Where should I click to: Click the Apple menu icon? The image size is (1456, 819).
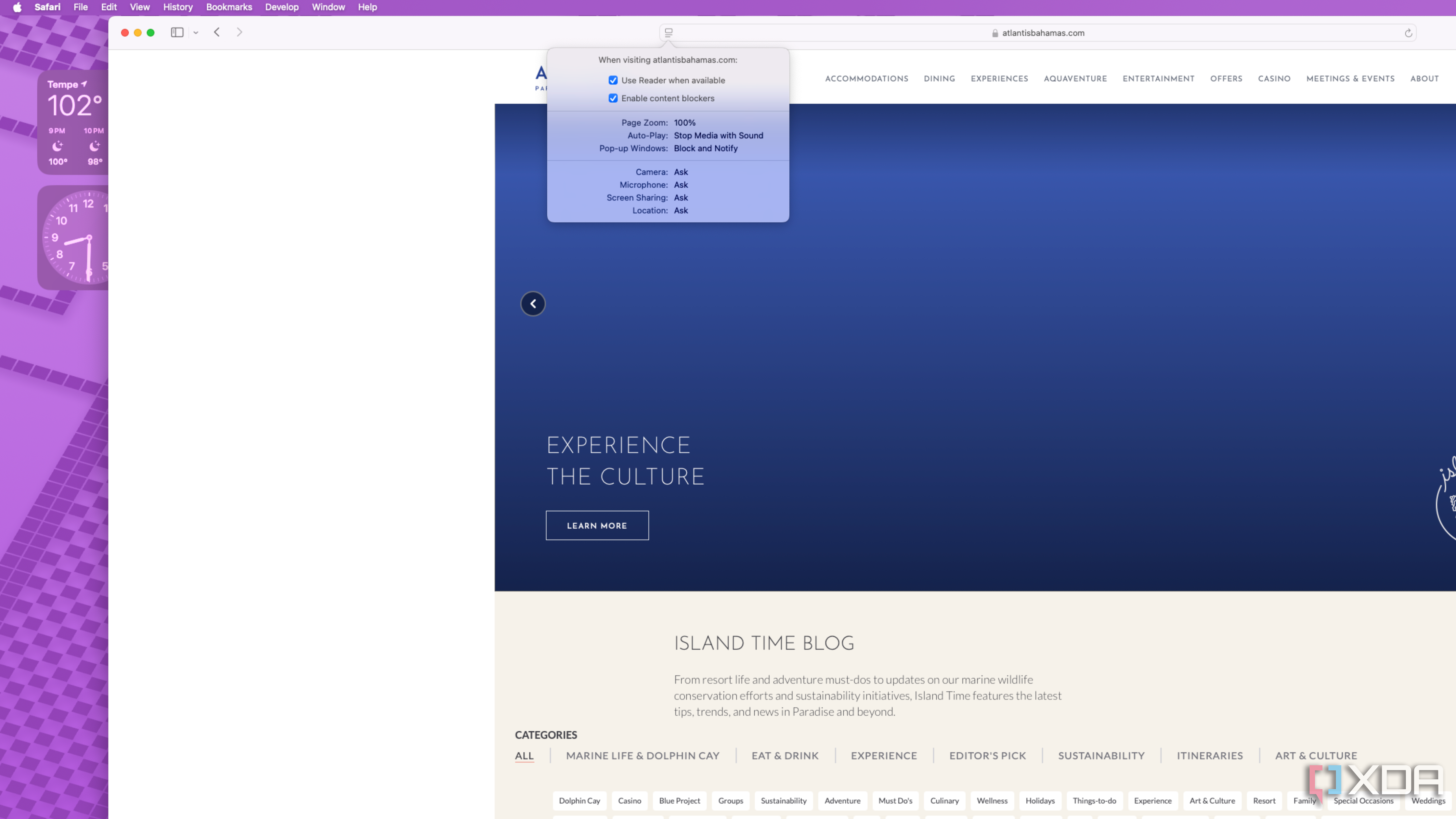pyautogui.click(x=17, y=7)
